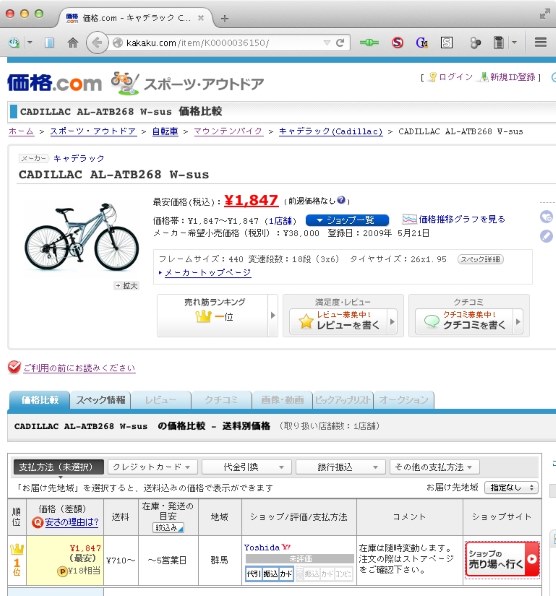556x596 pixels.
Task: Open the お届け先地域 指定なし selector
Action: click(511, 487)
